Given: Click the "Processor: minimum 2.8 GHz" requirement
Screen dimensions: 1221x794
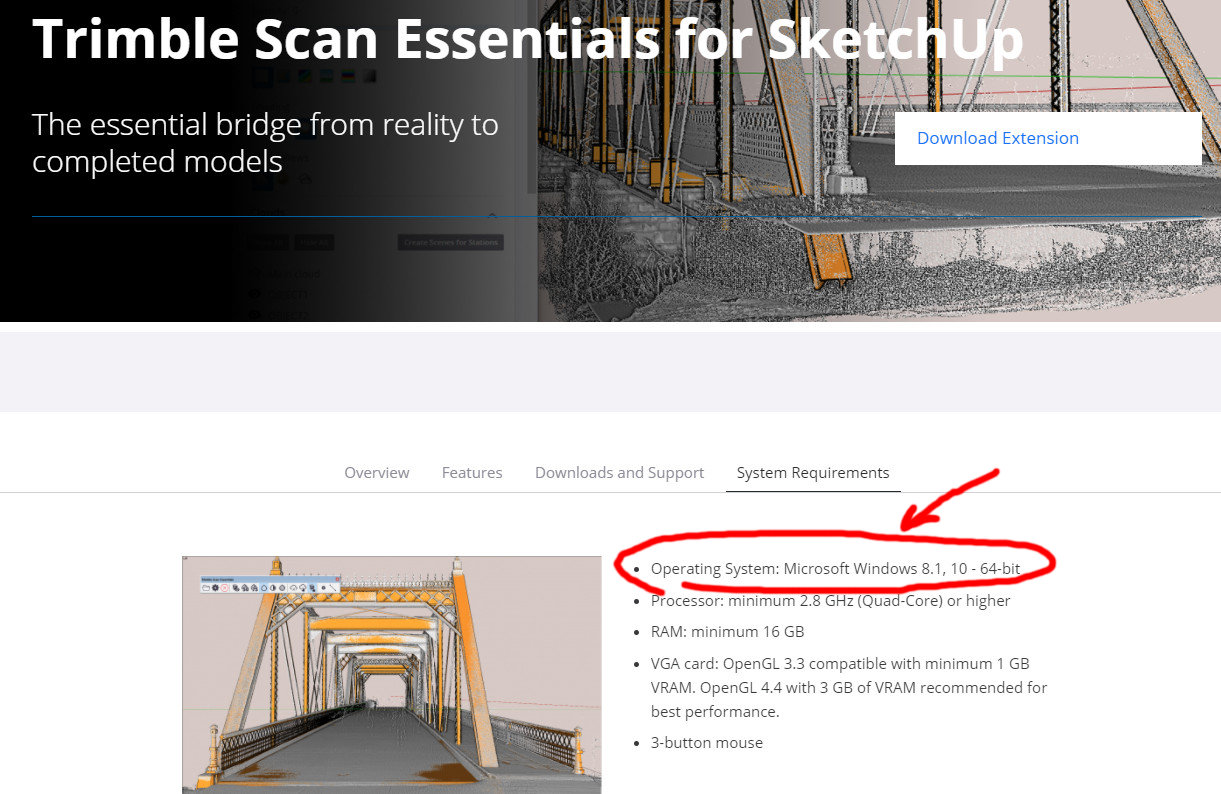Looking at the screenshot, I should pyautogui.click(x=830, y=601).
